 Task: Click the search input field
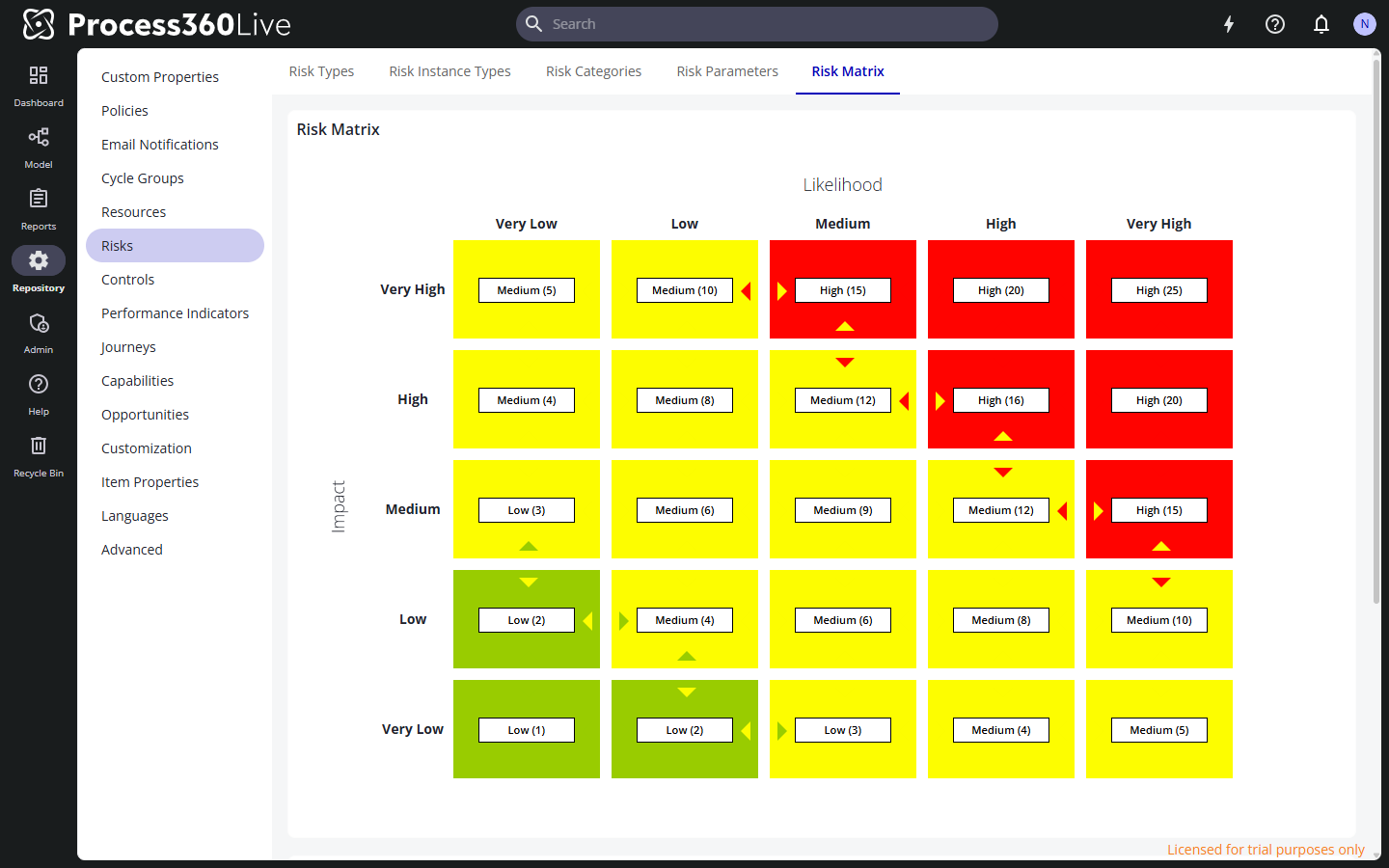[757, 24]
